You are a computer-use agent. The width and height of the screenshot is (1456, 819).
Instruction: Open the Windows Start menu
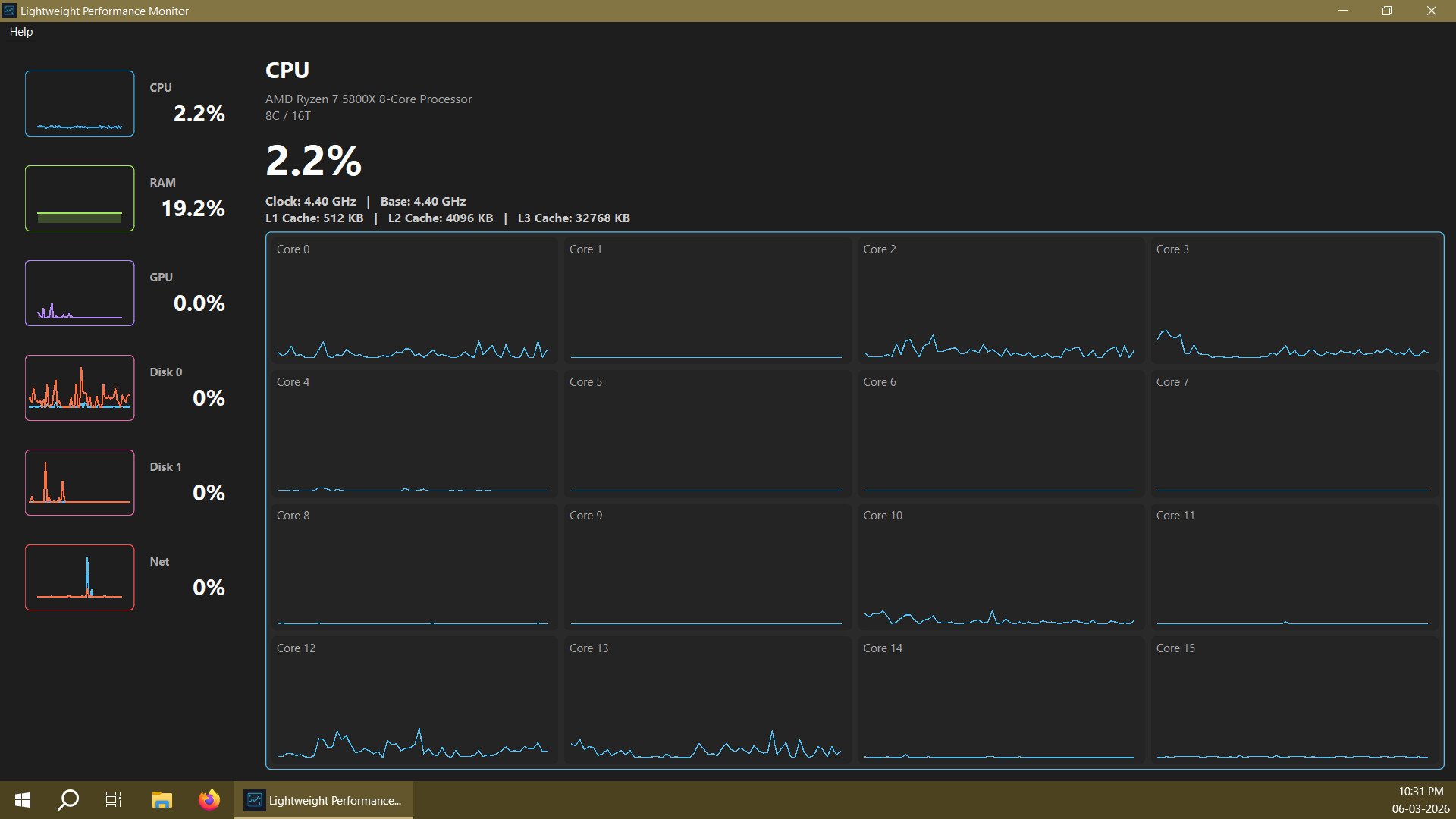[x=23, y=800]
